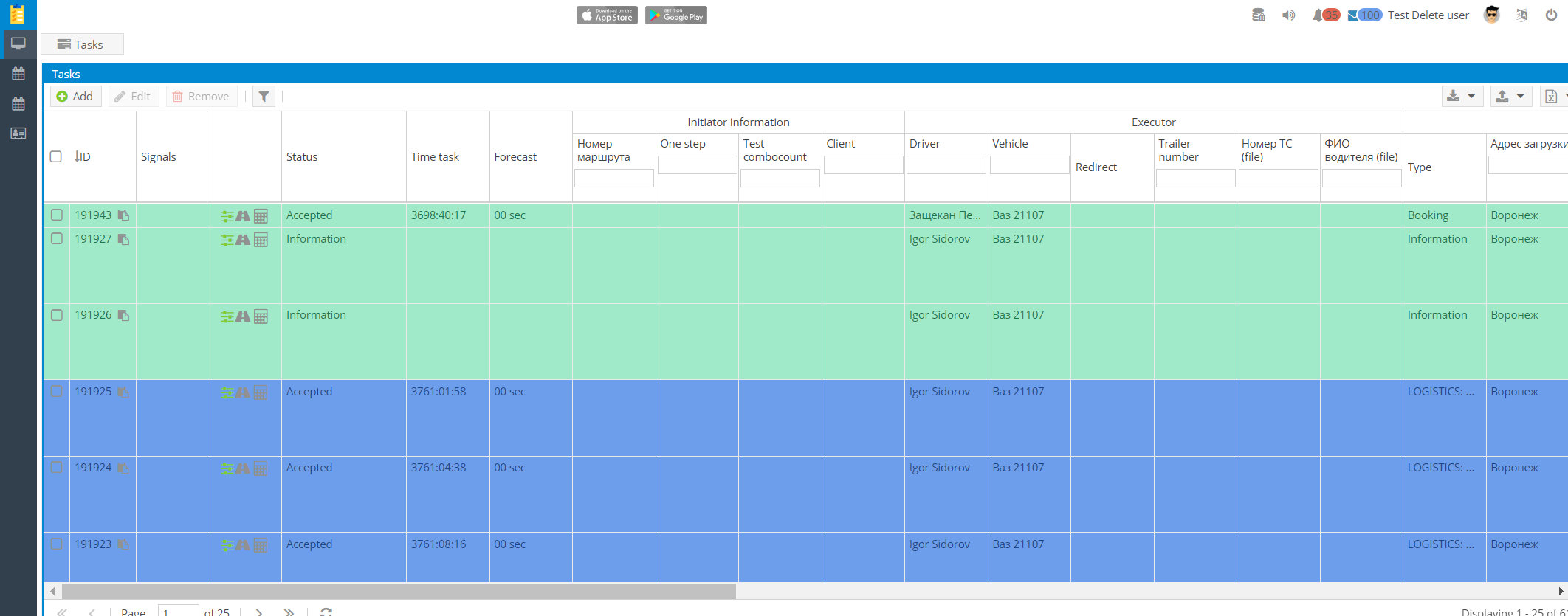The width and height of the screenshot is (1568, 616).
Task: Expand the download dropdown arrow
Action: click(1471, 97)
